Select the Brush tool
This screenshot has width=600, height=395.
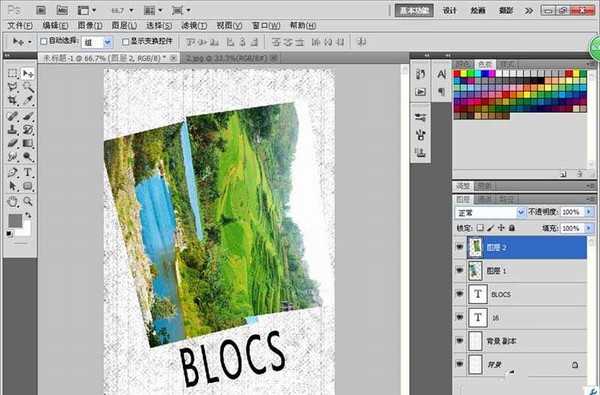click(28, 116)
